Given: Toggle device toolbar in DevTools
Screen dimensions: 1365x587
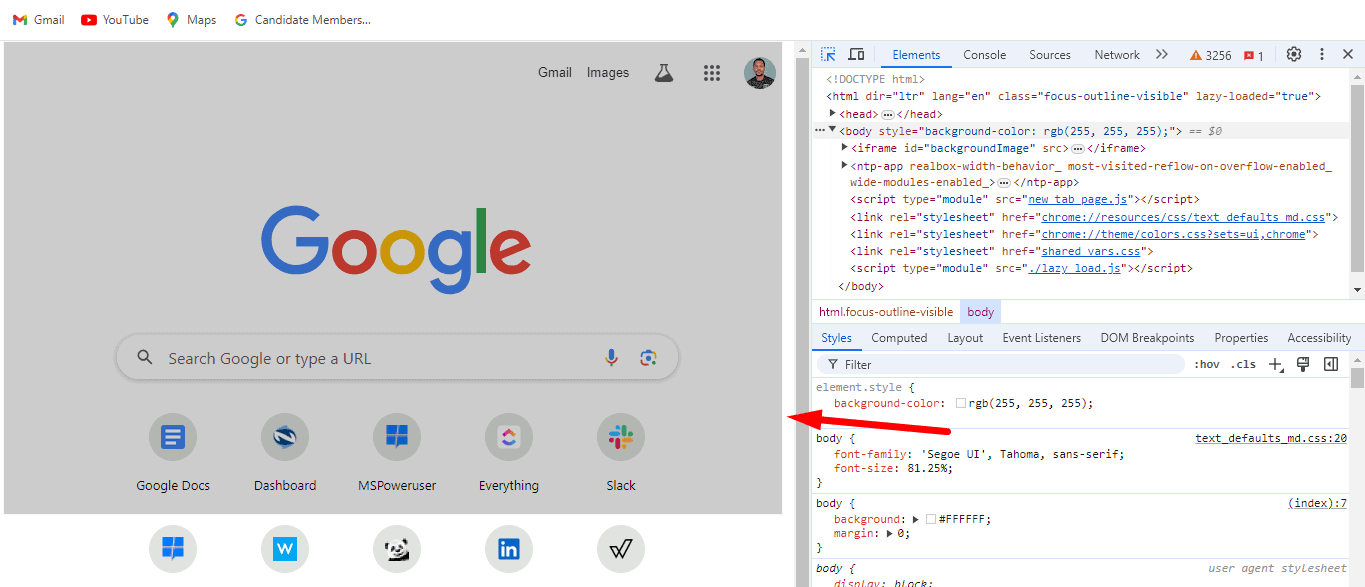Looking at the screenshot, I should pyautogui.click(x=856, y=55).
